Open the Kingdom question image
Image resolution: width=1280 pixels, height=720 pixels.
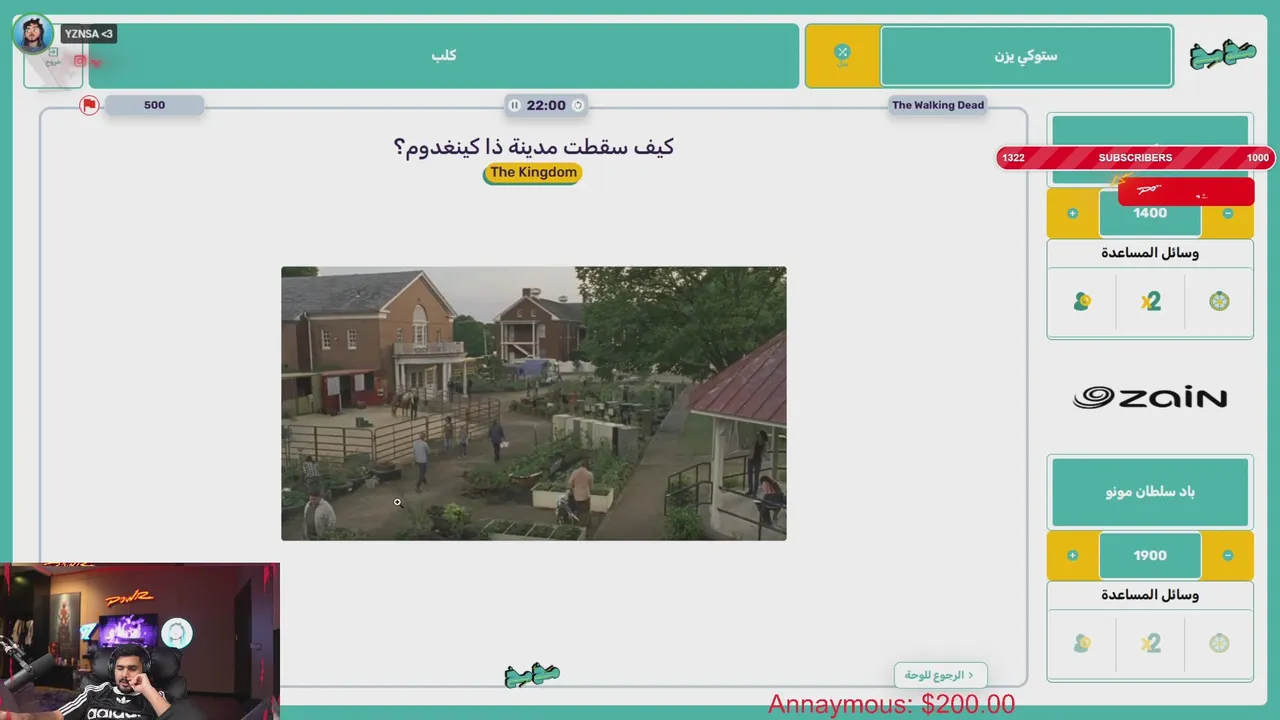[534, 403]
